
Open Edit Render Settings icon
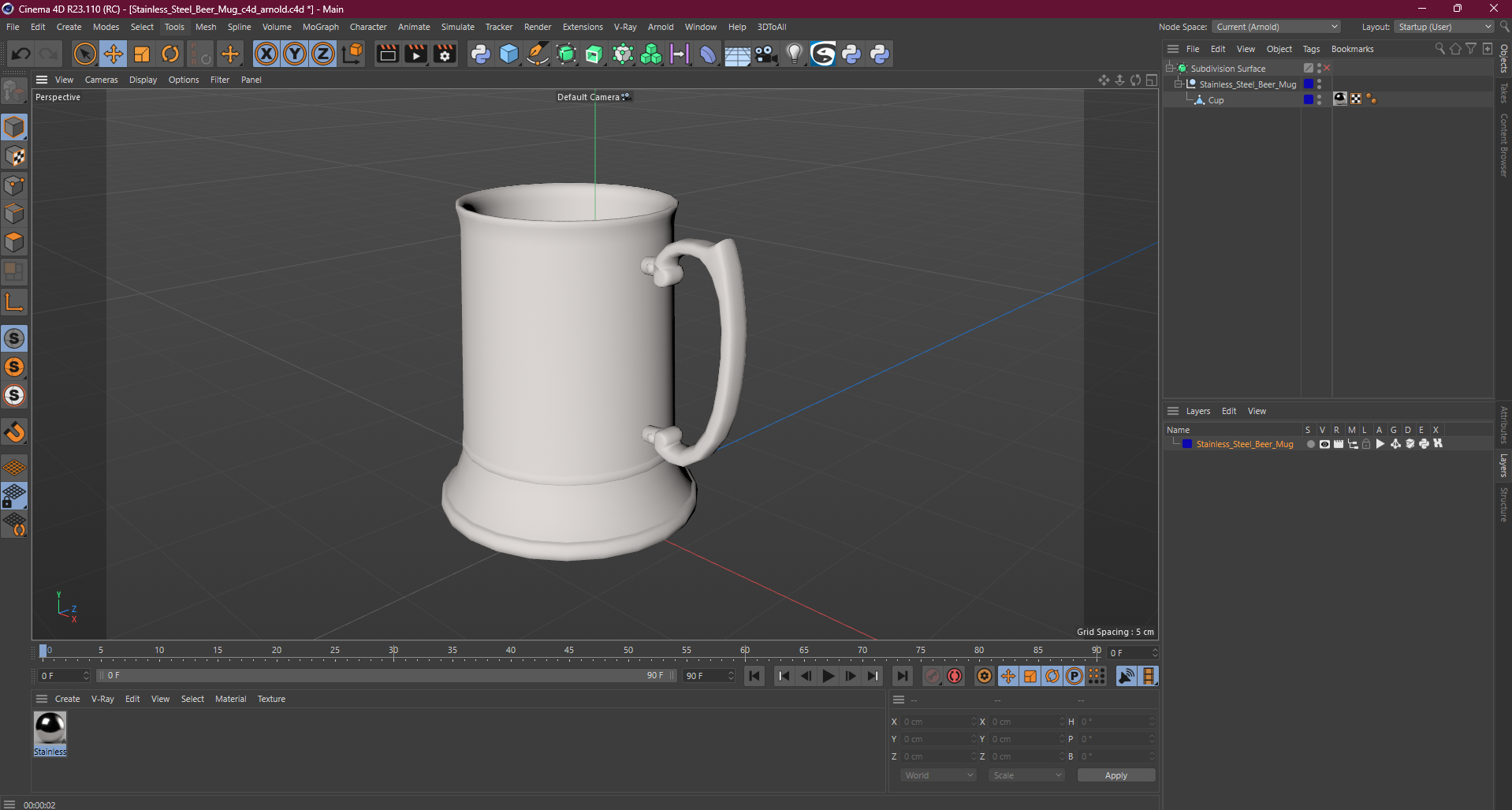[445, 54]
